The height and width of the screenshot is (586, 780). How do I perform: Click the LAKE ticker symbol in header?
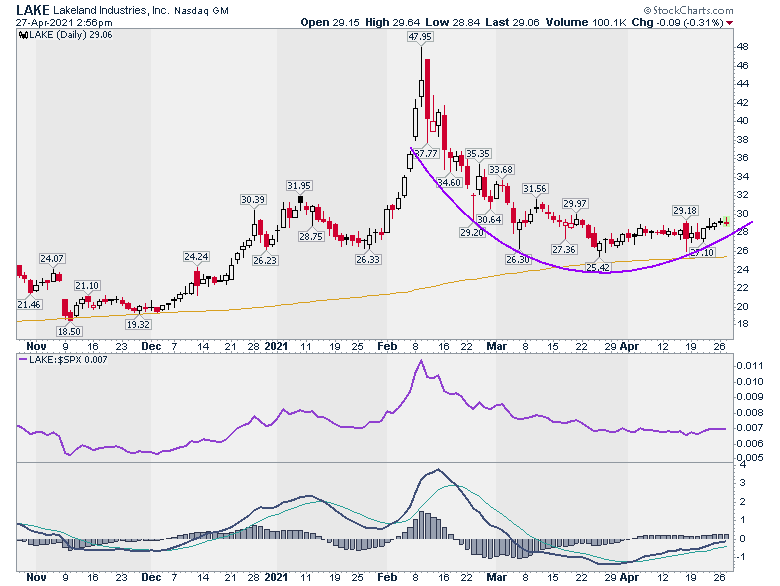33,10
